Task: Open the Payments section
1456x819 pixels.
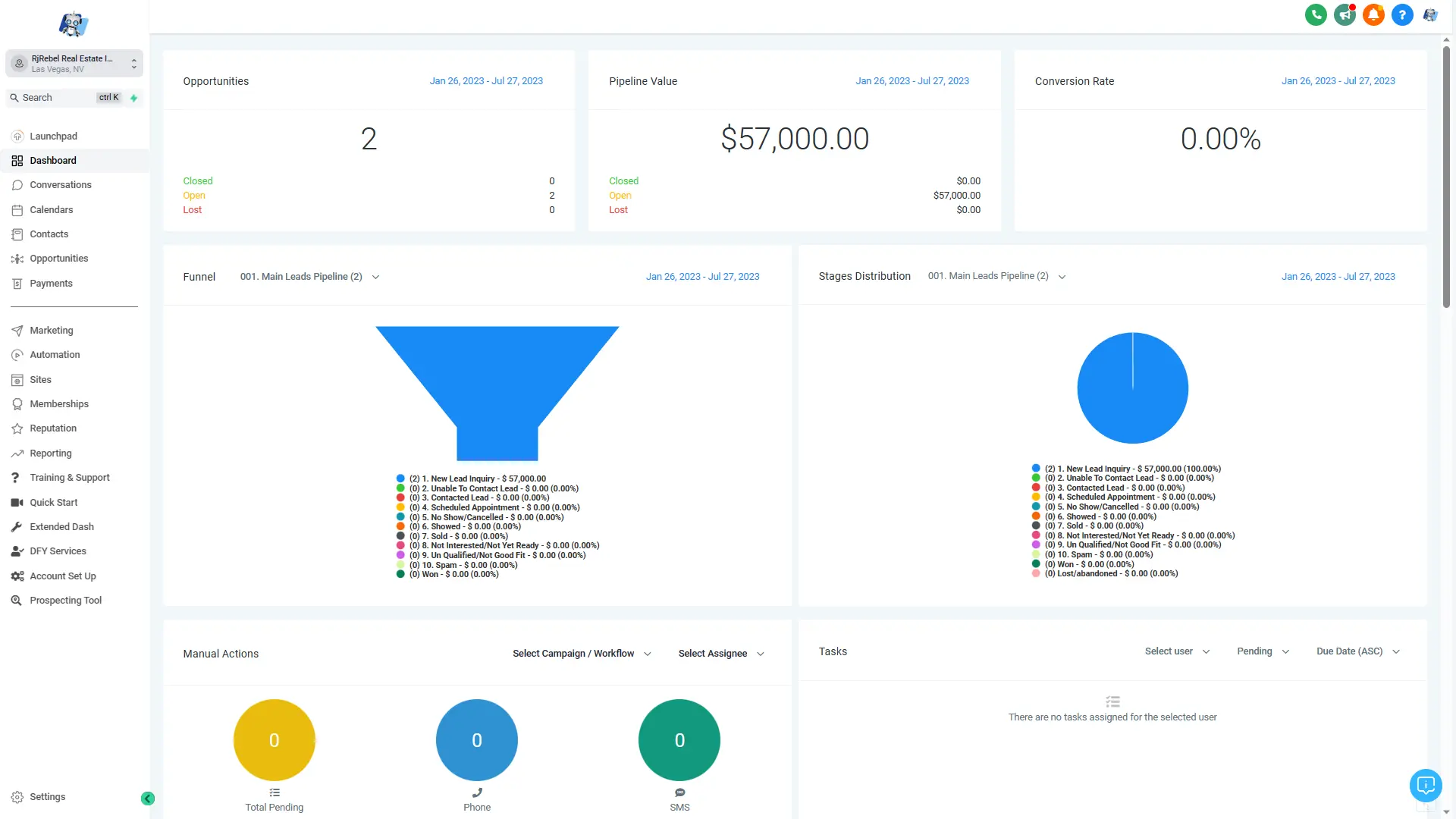Action: 50,283
